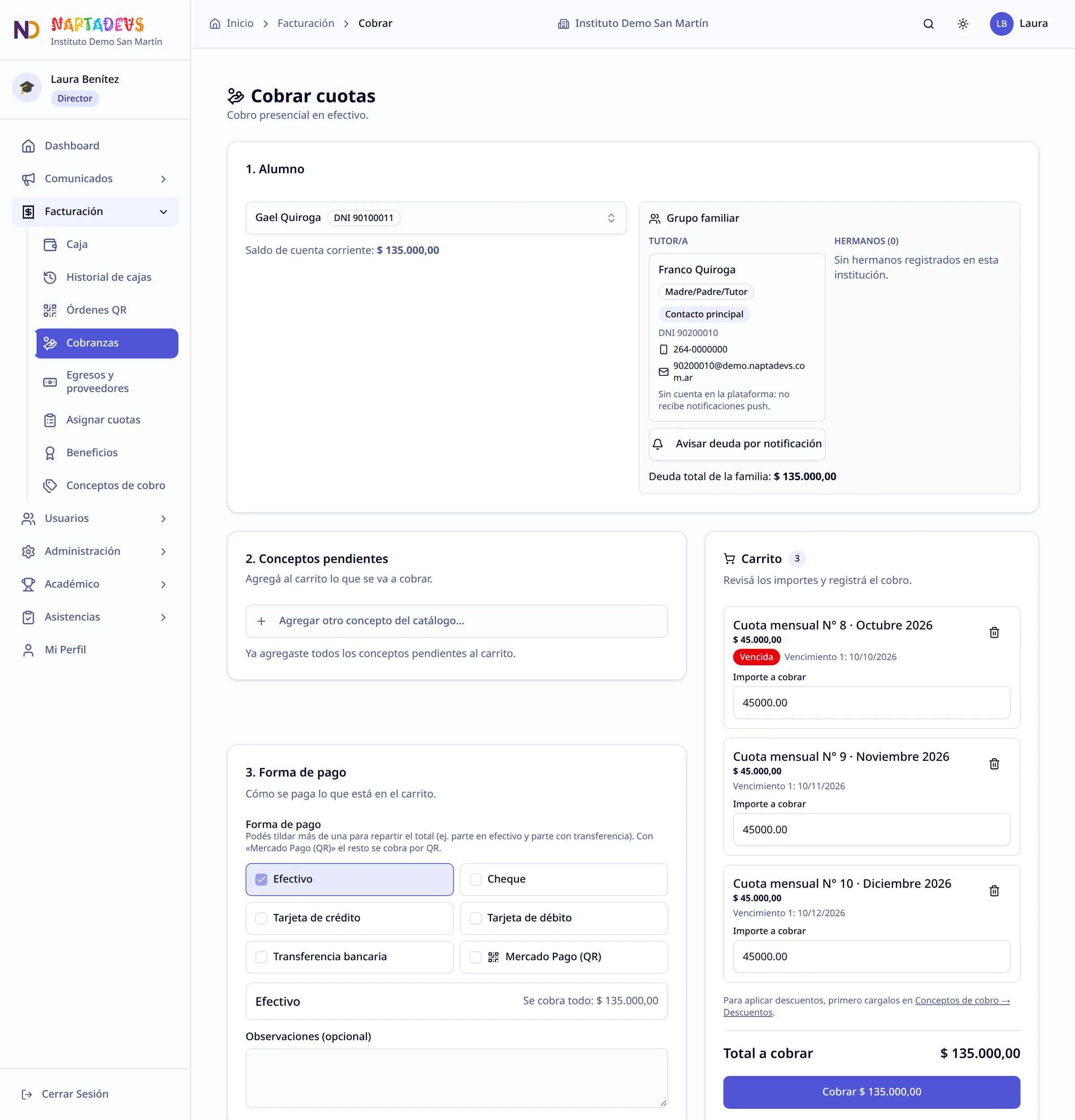Click the NaptaDevs ND logo
This screenshot has width=1075, height=1120.
[x=27, y=30]
